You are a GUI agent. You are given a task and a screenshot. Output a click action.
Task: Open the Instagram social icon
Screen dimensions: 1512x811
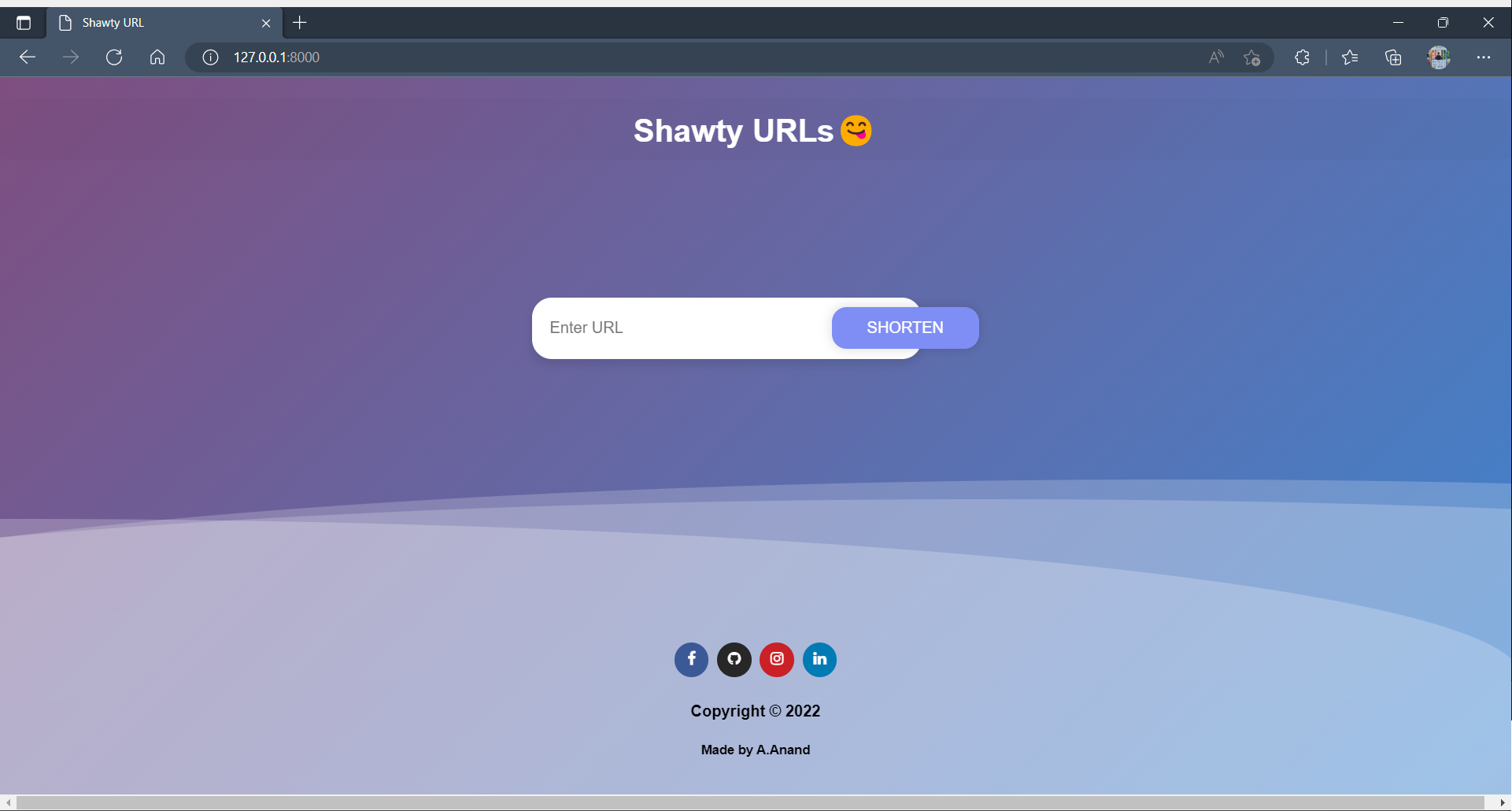click(777, 660)
